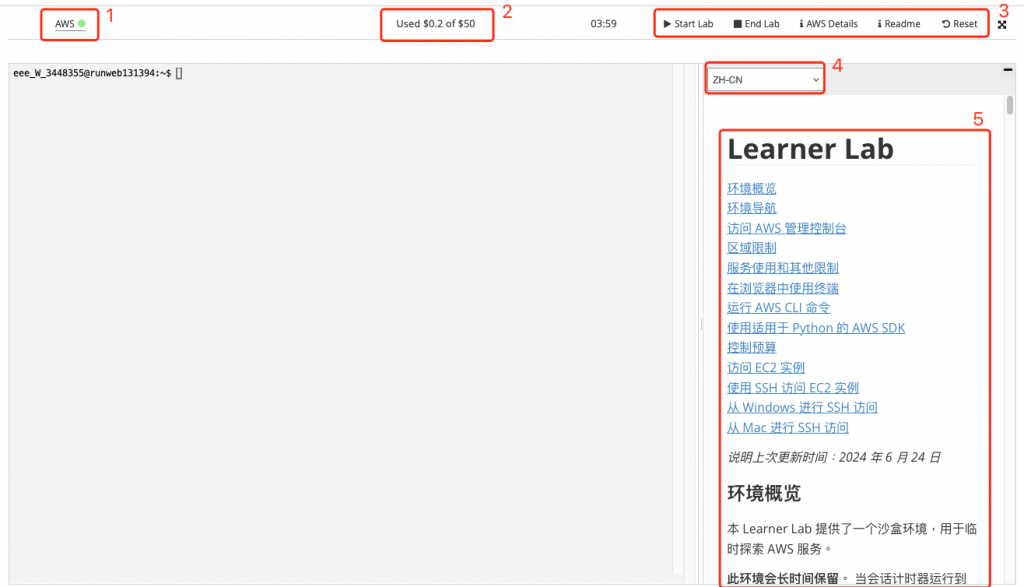This screenshot has height=587, width=1024.
Task: Open the 服务使用和其他限制 link
Action: coord(782,268)
